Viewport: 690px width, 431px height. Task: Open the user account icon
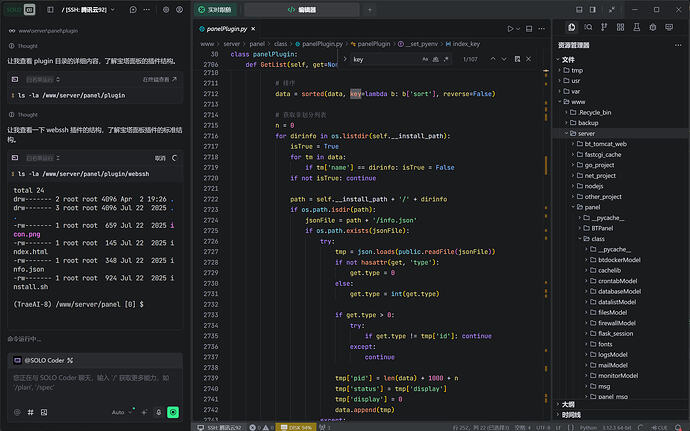click(180, 9)
